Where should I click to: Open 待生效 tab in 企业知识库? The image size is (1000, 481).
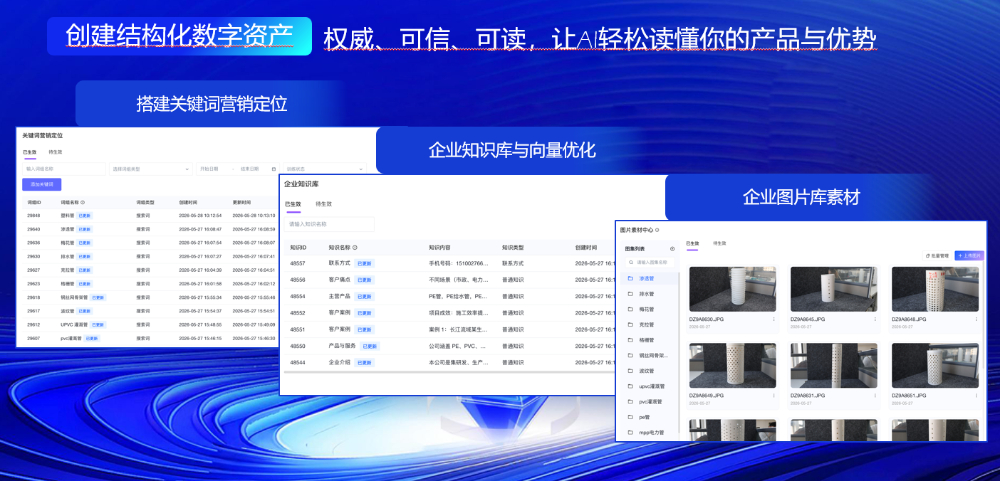tap(323, 204)
